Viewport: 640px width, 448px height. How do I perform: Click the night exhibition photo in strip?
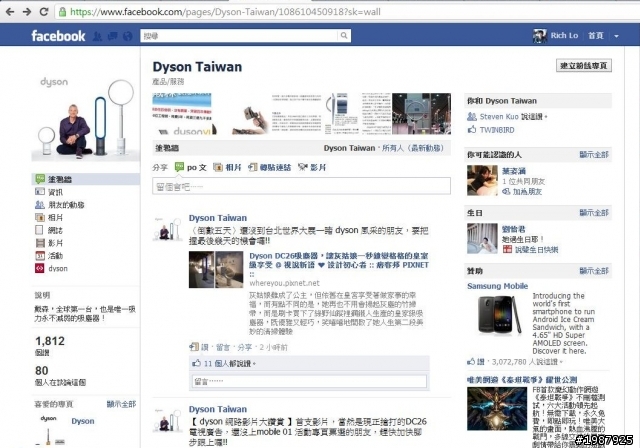(x=421, y=113)
